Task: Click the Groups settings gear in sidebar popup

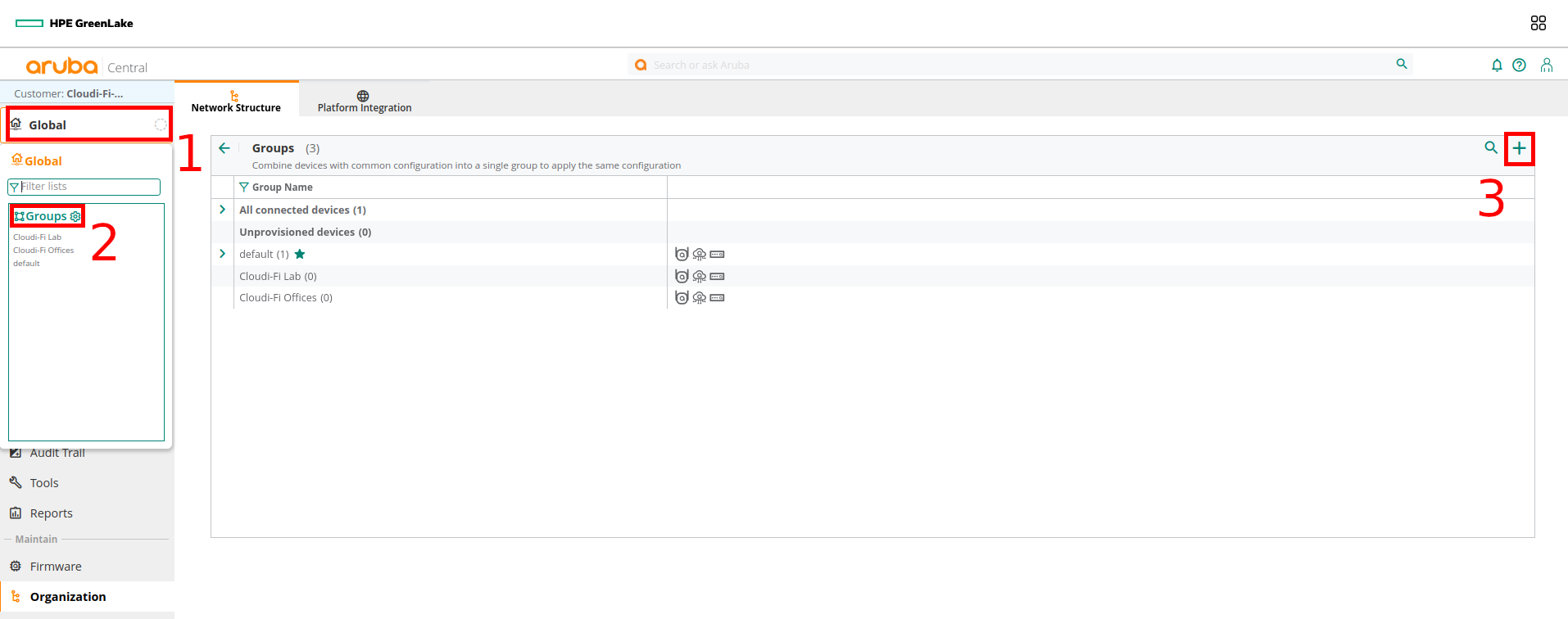Action: coord(75,216)
